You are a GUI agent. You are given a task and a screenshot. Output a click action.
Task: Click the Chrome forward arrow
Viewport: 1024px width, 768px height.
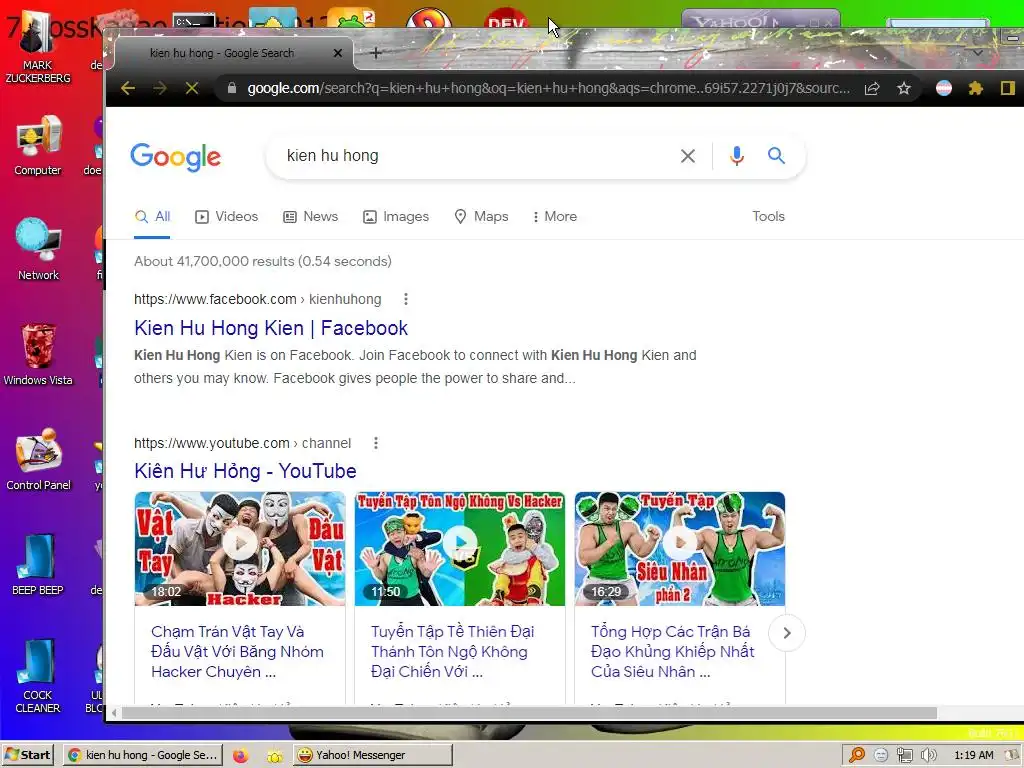[x=160, y=88]
